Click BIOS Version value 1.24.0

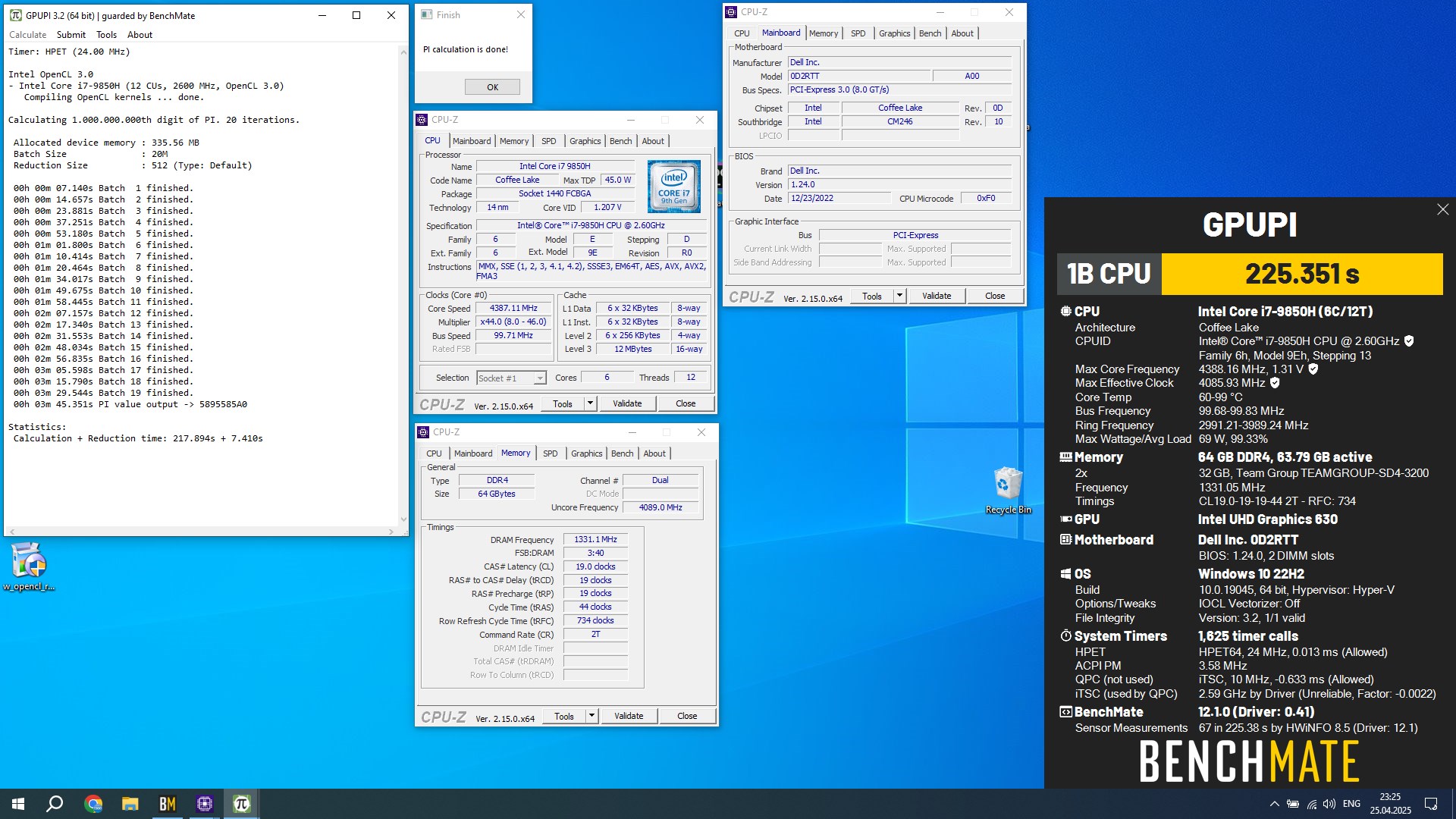click(x=899, y=184)
